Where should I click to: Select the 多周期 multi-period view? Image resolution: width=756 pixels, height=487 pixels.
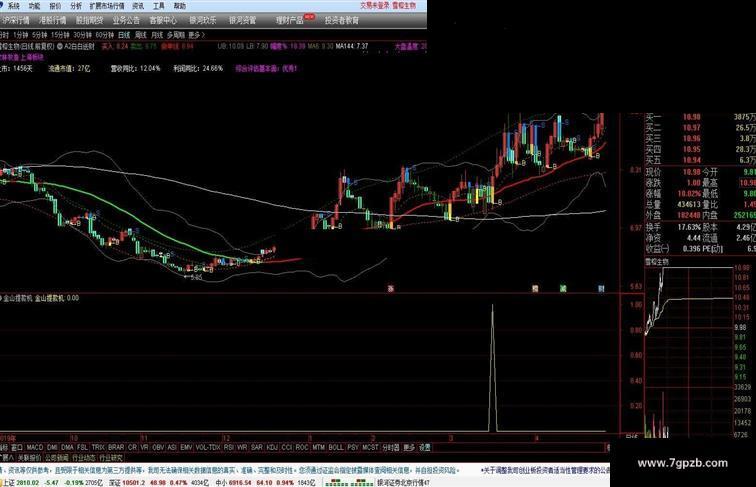coord(176,35)
